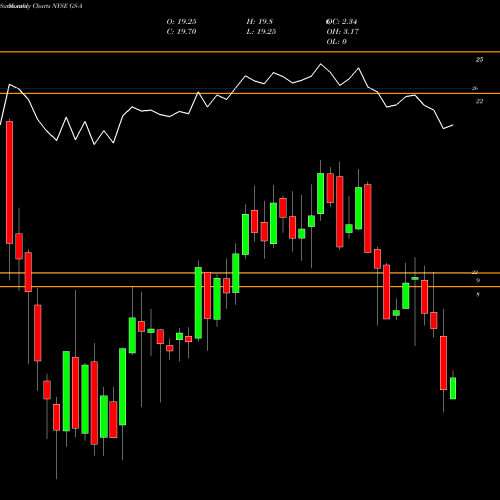500x500 pixels.
Task: Click the 'C: 19.70' close value
Action: [x=181, y=32]
